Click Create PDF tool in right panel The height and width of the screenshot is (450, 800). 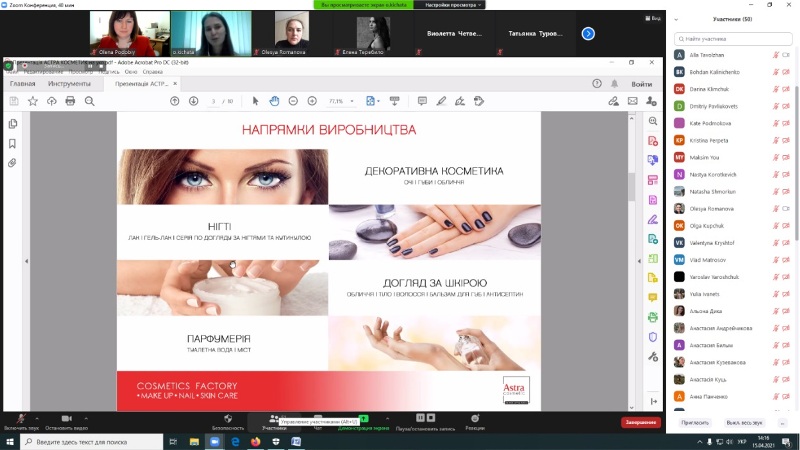click(653, 141)
